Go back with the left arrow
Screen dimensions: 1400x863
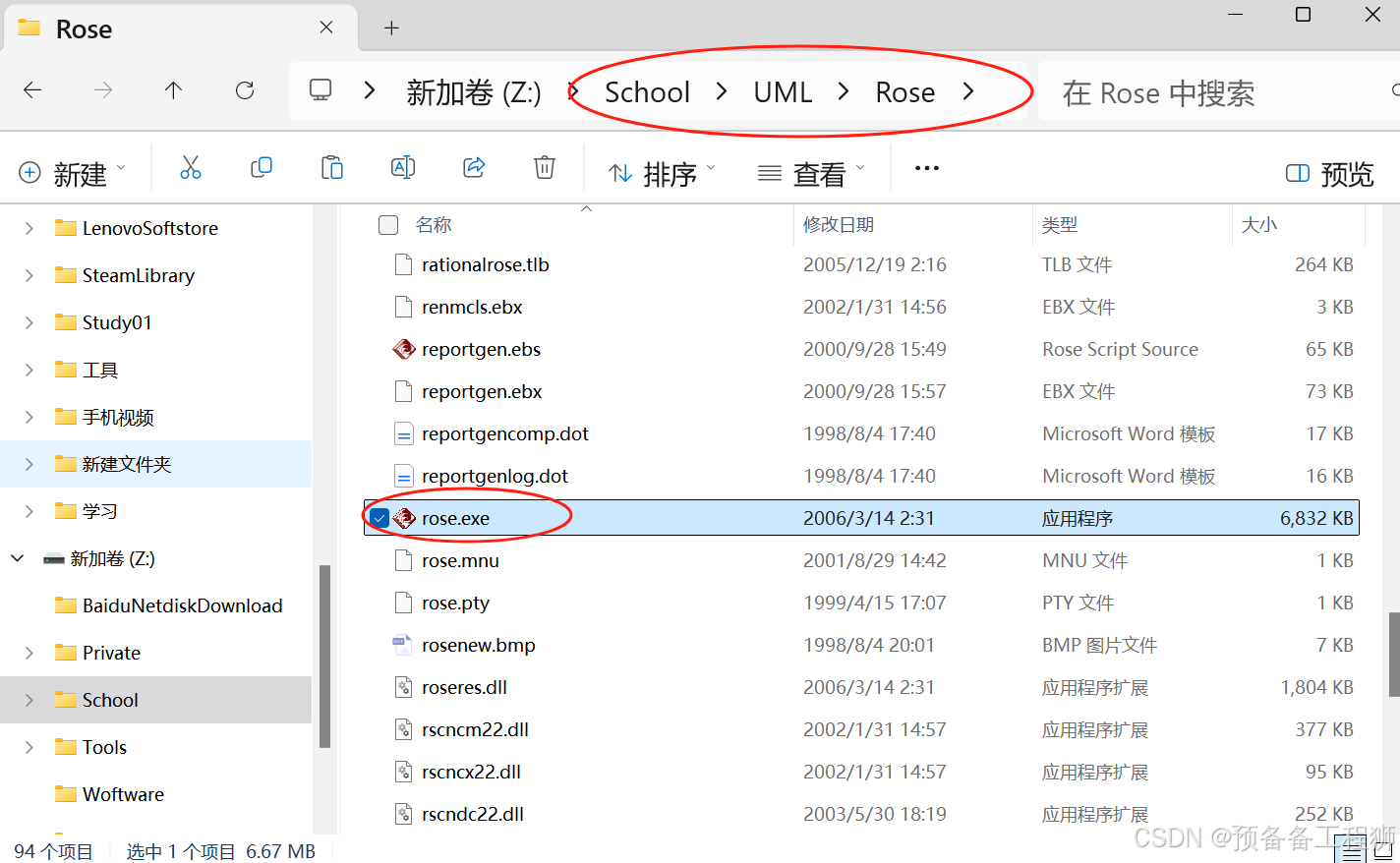32,90
